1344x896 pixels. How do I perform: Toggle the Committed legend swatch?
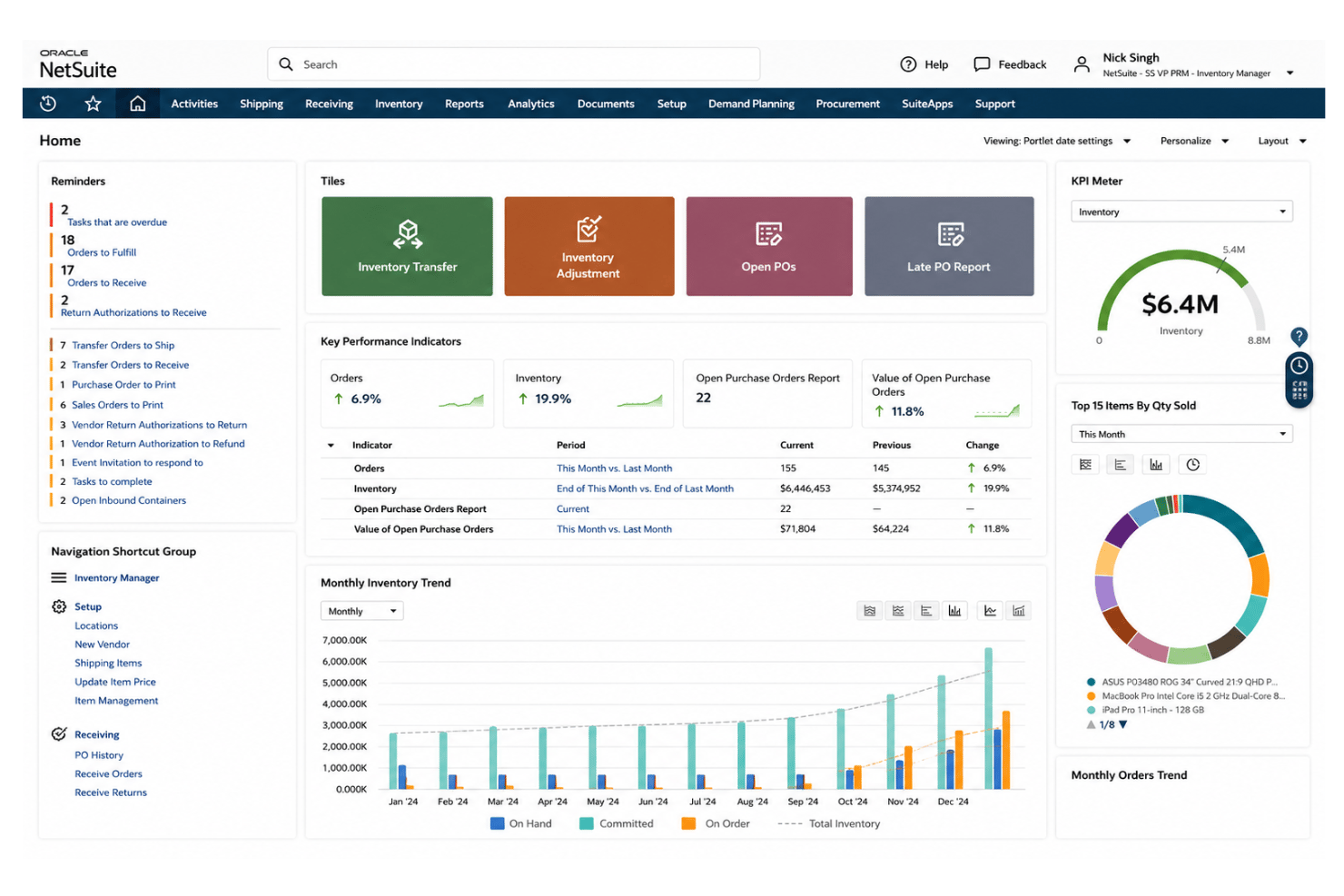(587, 823)
